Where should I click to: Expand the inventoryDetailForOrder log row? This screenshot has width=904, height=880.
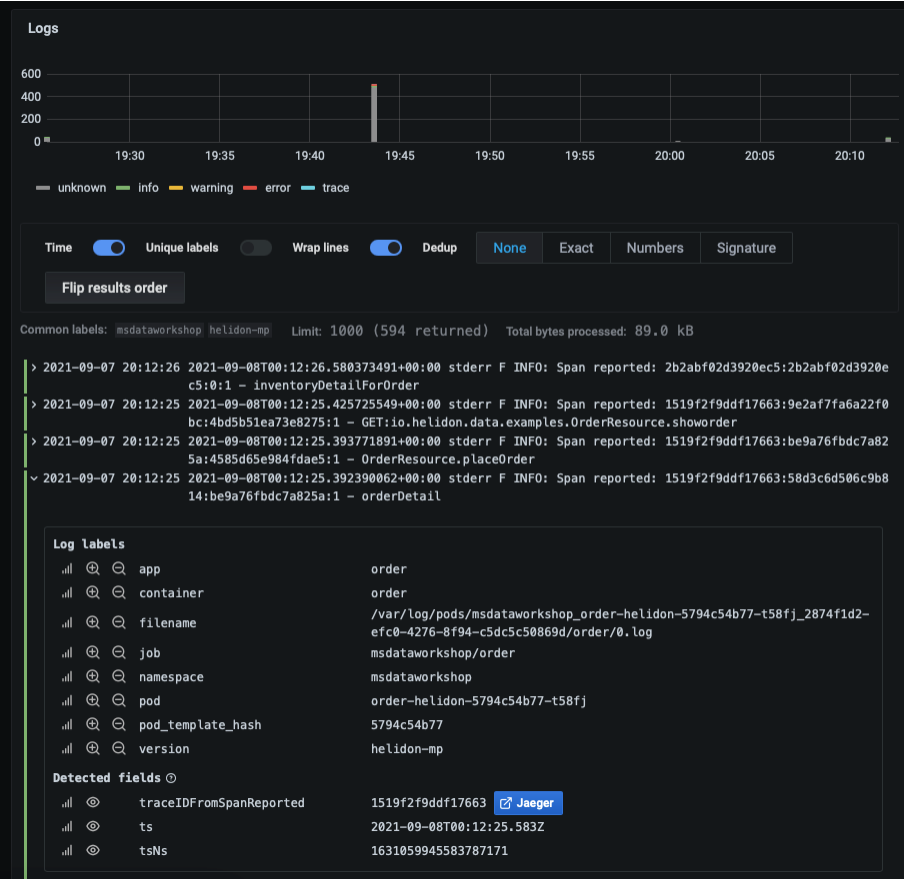pyautogui.click(x=34, y=368)
